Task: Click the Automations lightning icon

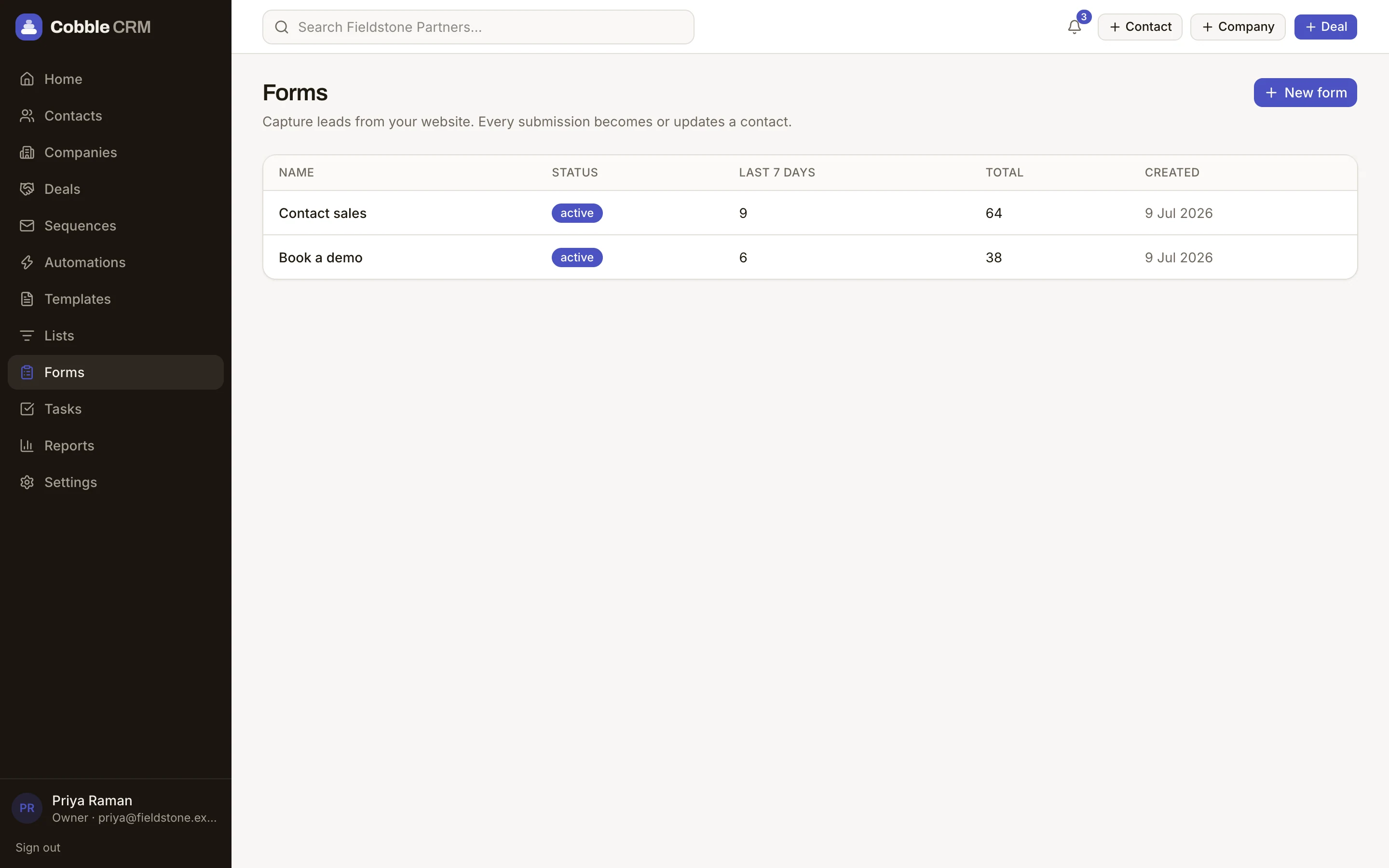Action: [27, 262]
